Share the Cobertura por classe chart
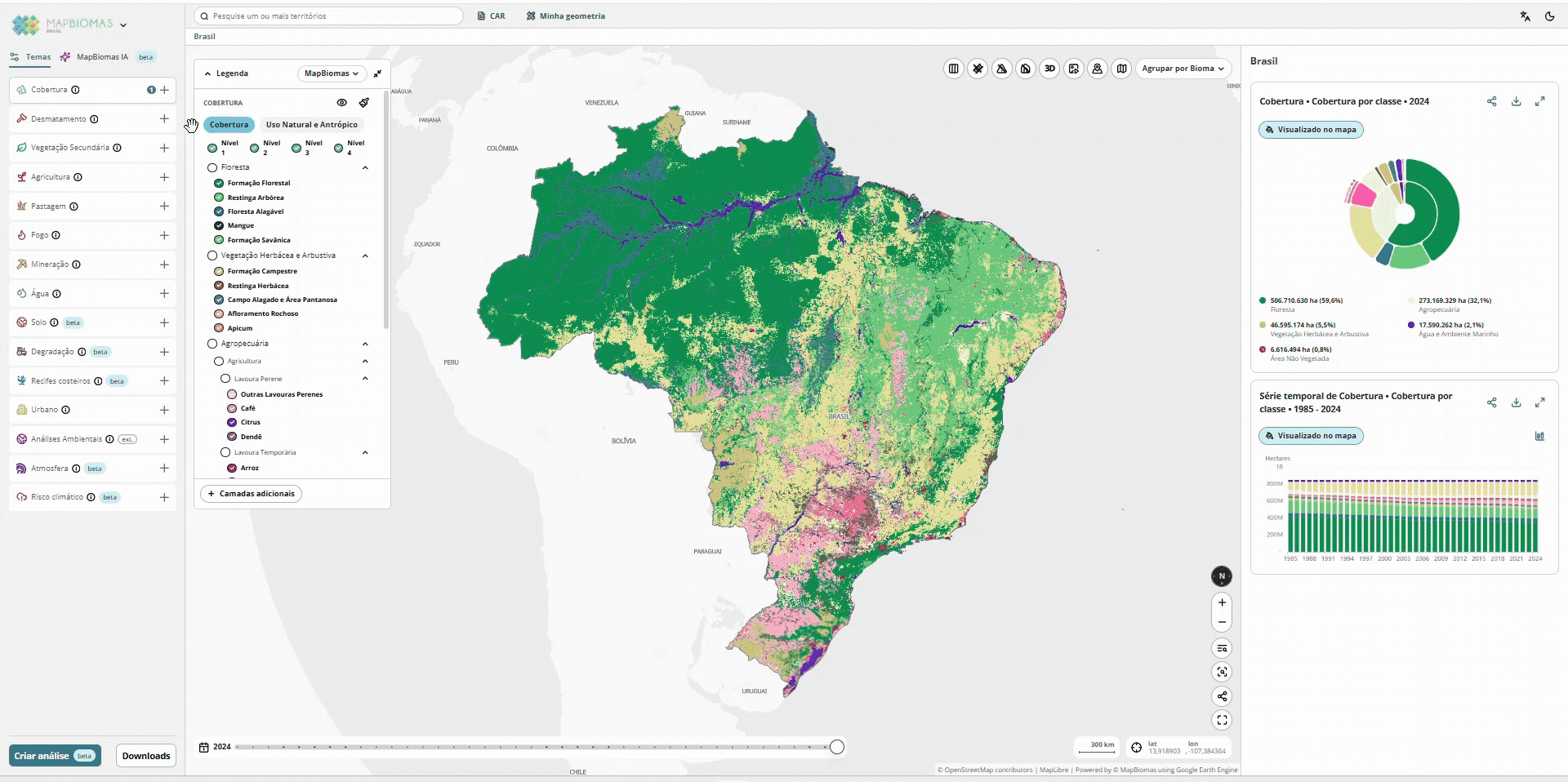Screen dimensions: 1568x782 (1492, 101)
